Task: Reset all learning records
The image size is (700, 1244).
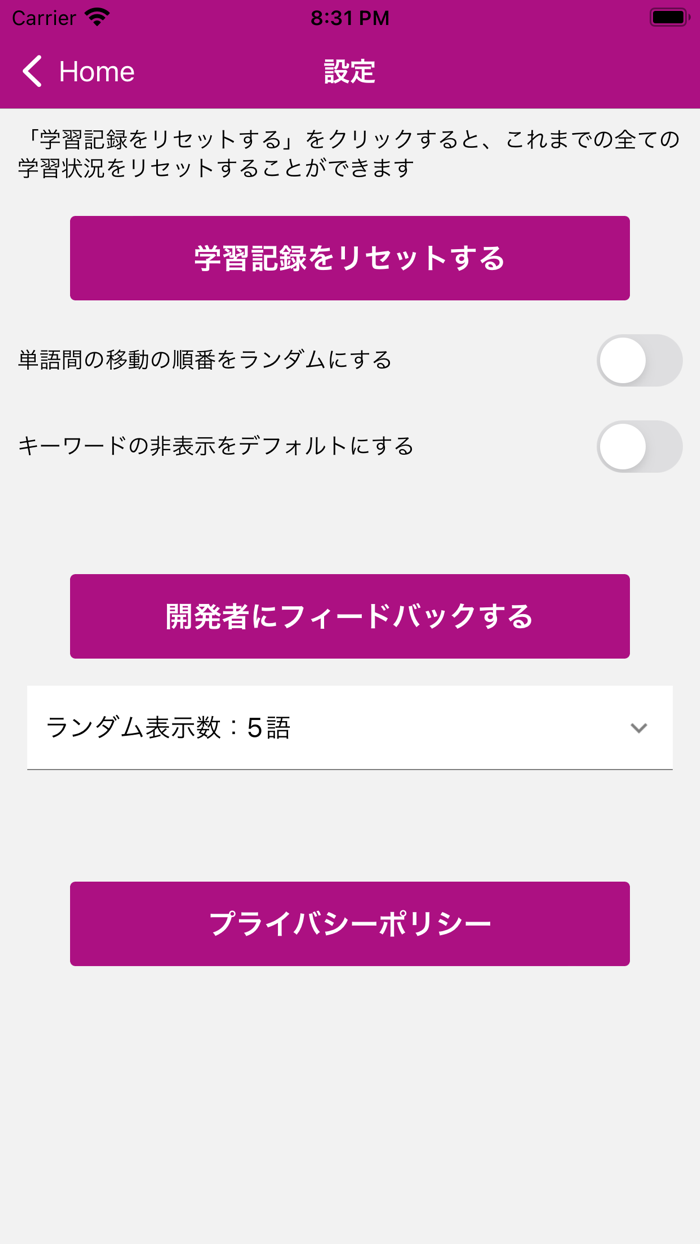Action: [349, 257]
